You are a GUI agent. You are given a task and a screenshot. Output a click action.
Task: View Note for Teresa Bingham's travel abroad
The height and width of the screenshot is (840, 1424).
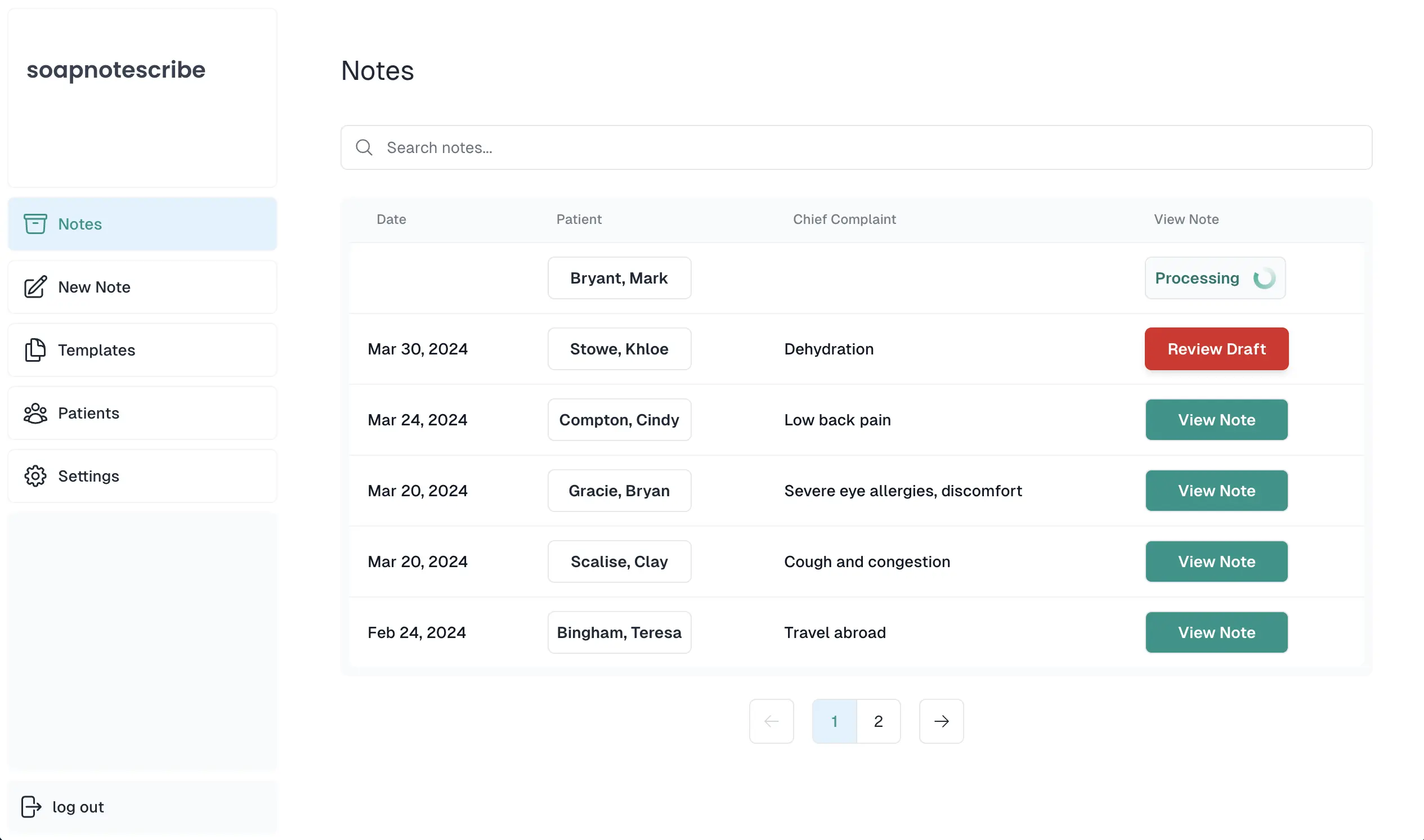point(1216,632)
